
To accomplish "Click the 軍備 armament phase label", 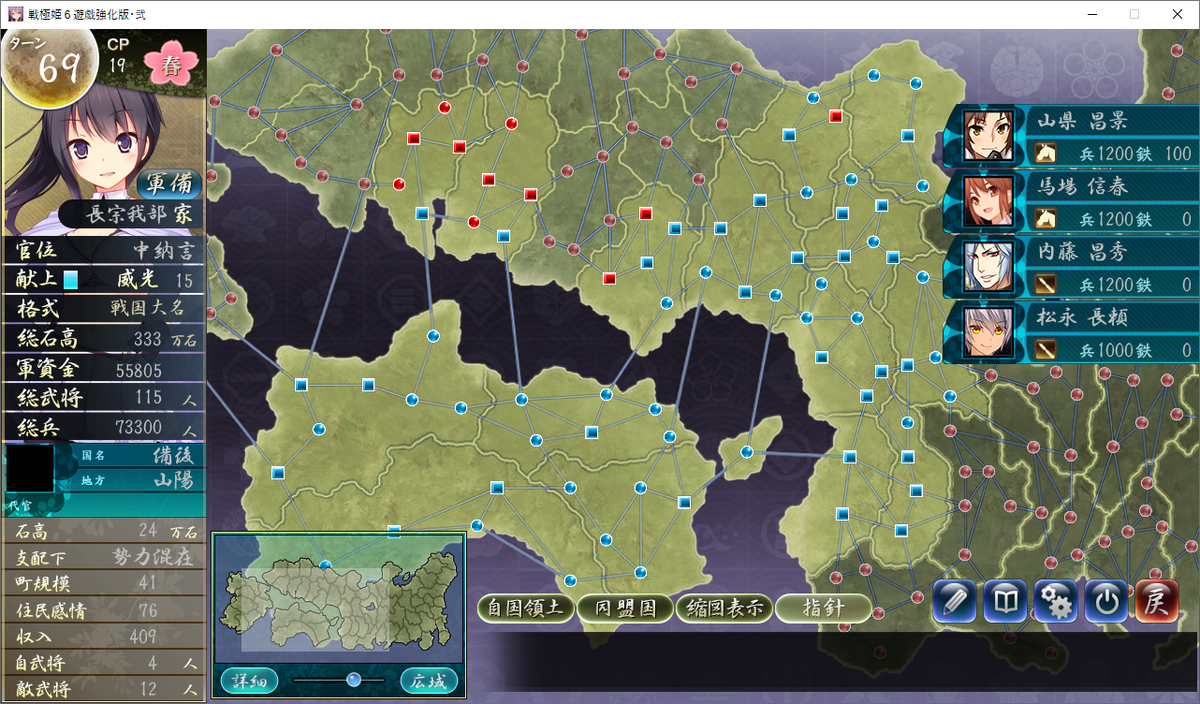I will tap(168, 185).
